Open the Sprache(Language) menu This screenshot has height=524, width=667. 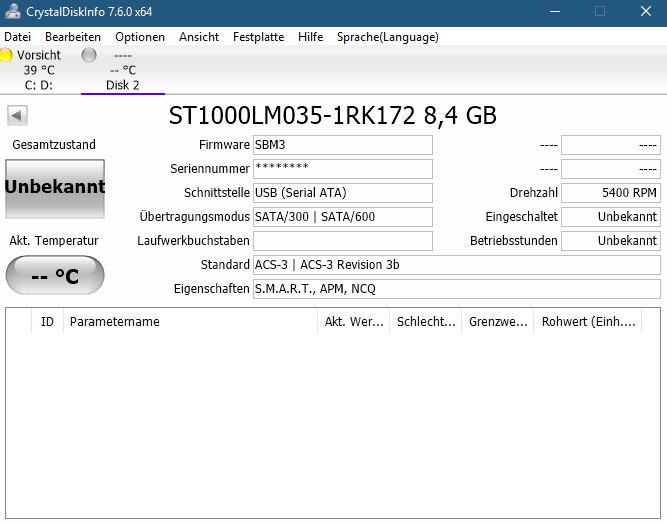tap(388, 37)
